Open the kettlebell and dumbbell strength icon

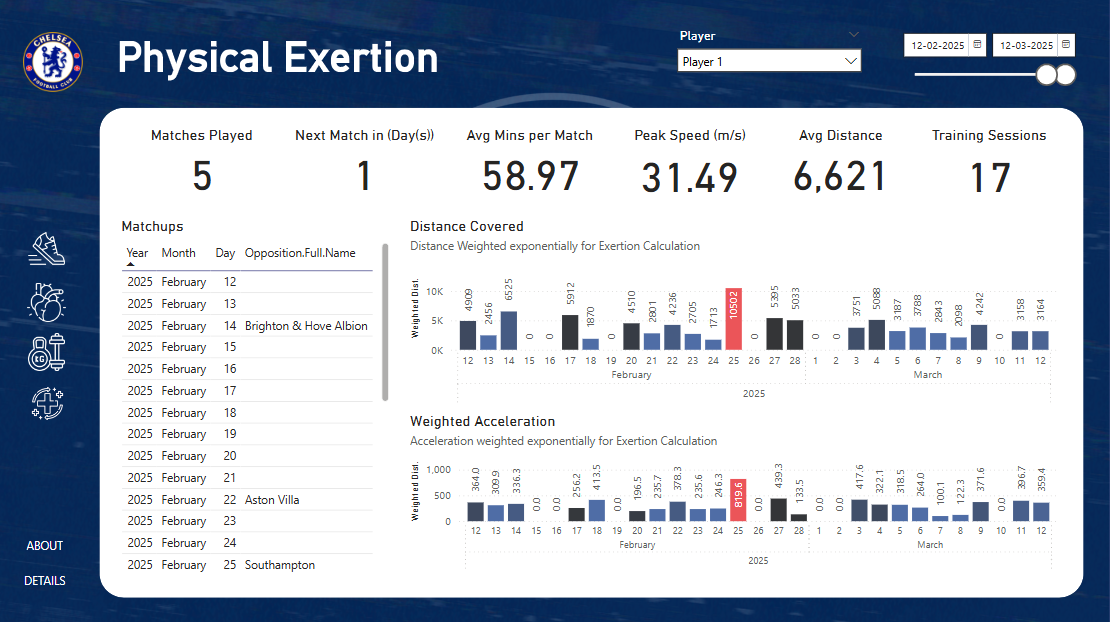tap(47, 352)
